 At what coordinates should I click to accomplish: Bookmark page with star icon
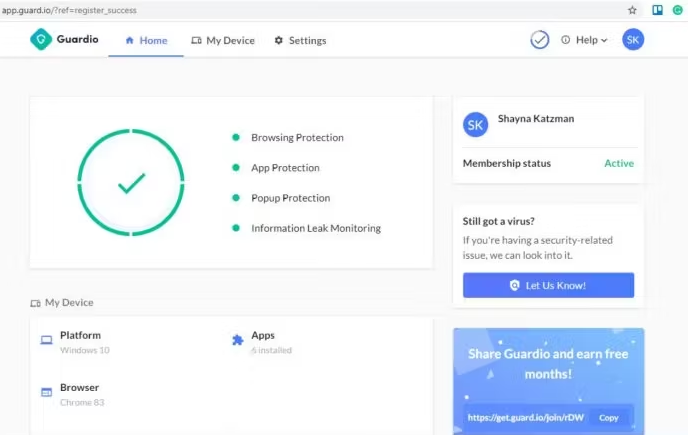632,10
